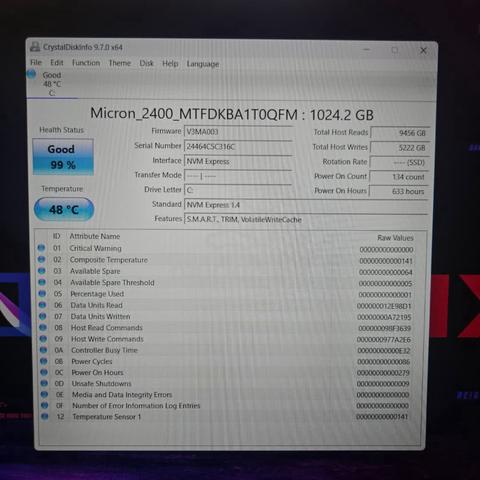Select the Unsafe Shutdowns attribute name
Screen dimensions: 480x480
(102, 383)
